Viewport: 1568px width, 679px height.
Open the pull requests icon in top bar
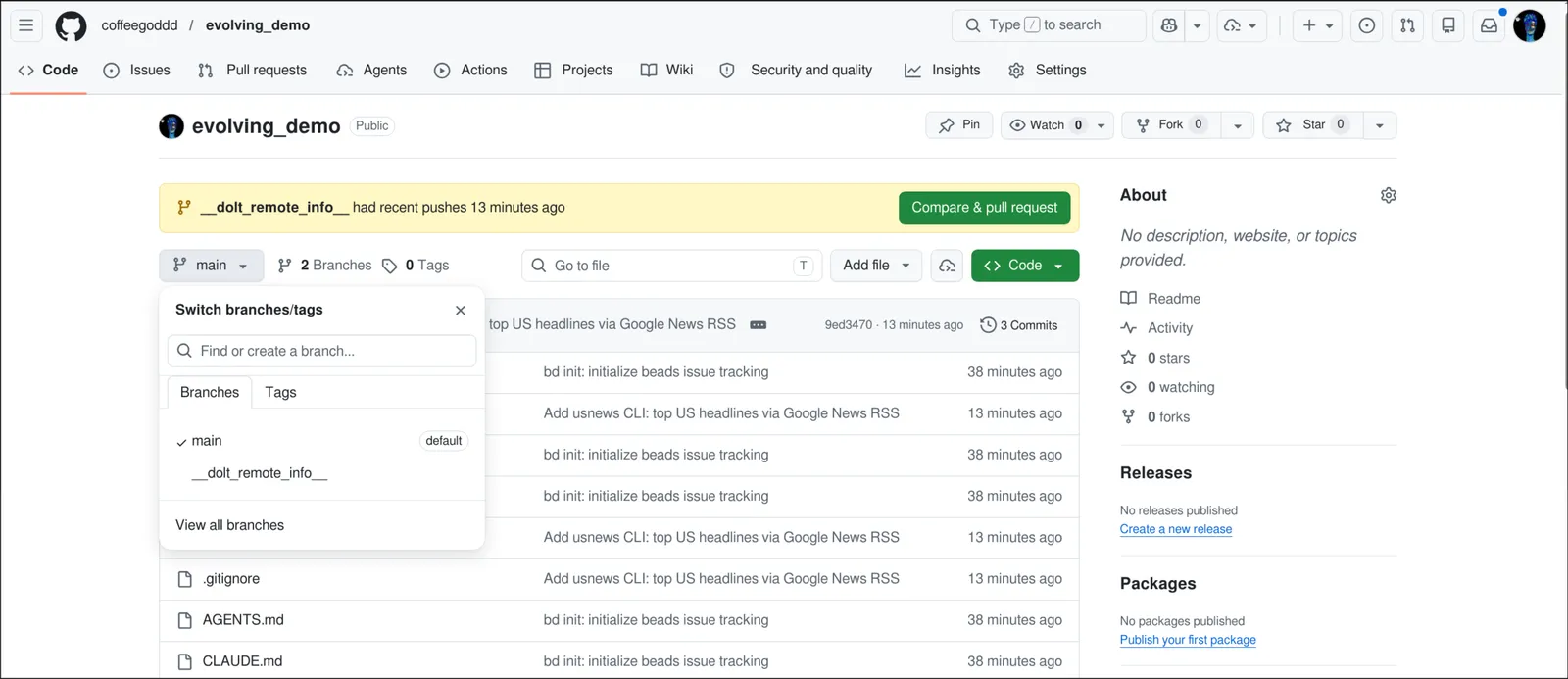[1407, 25]
